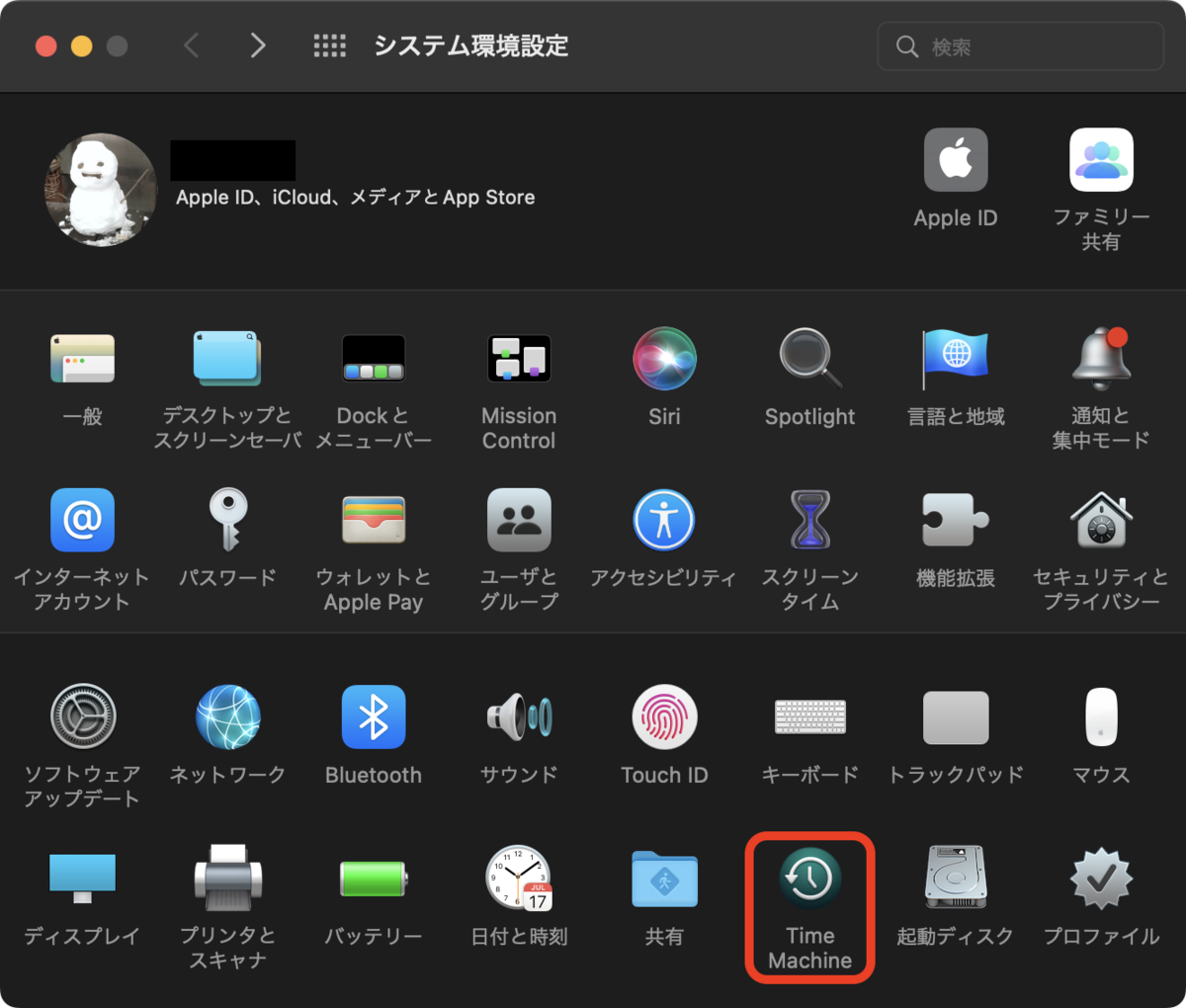
Task: Open the 一般 (General) preferences
Action: pos(82,360)
